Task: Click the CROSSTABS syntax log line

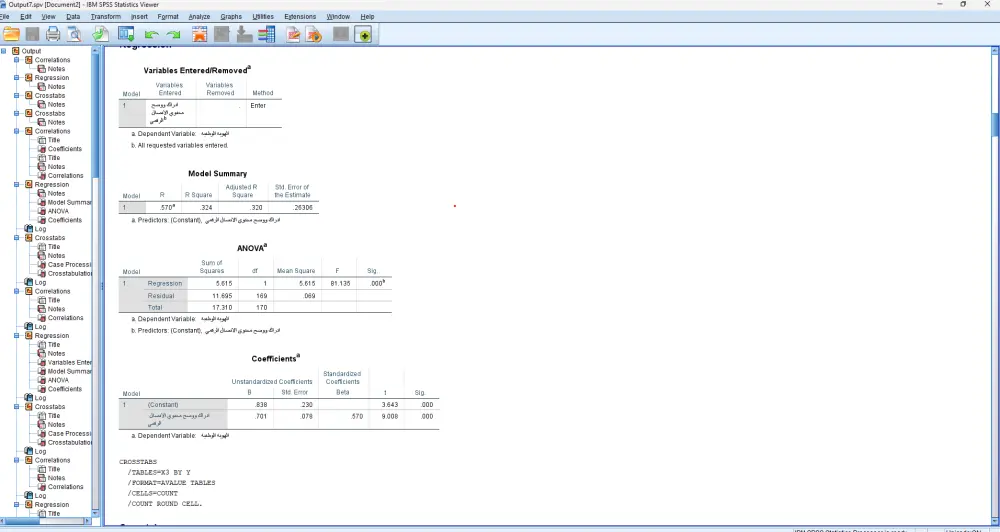Action: [138, 462]
